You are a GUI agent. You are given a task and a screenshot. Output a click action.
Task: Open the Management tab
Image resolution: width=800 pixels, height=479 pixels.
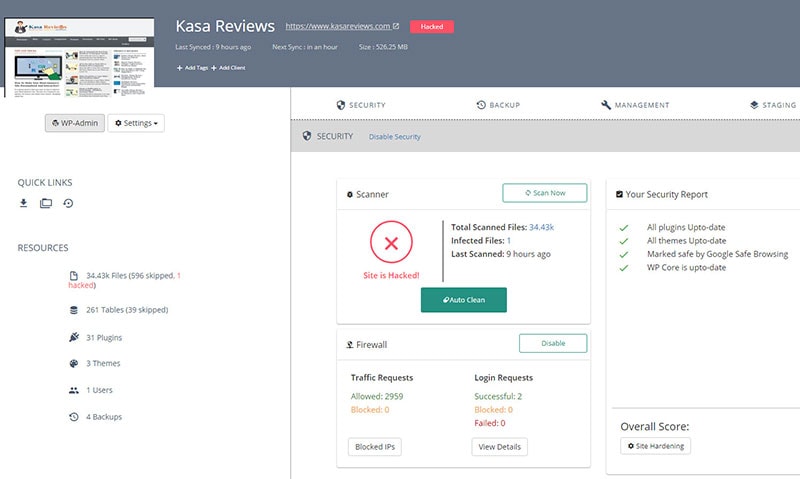(635, 105)
